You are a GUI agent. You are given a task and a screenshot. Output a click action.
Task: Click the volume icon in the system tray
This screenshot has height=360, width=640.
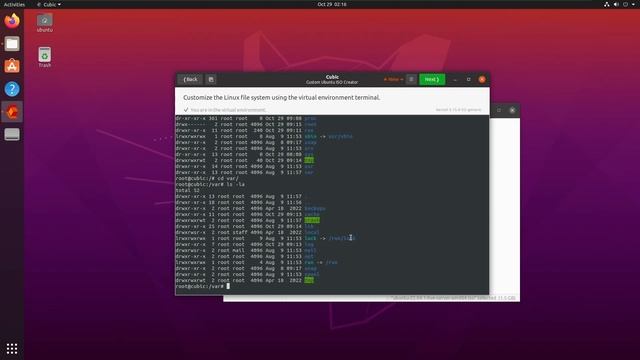(616, 4)
